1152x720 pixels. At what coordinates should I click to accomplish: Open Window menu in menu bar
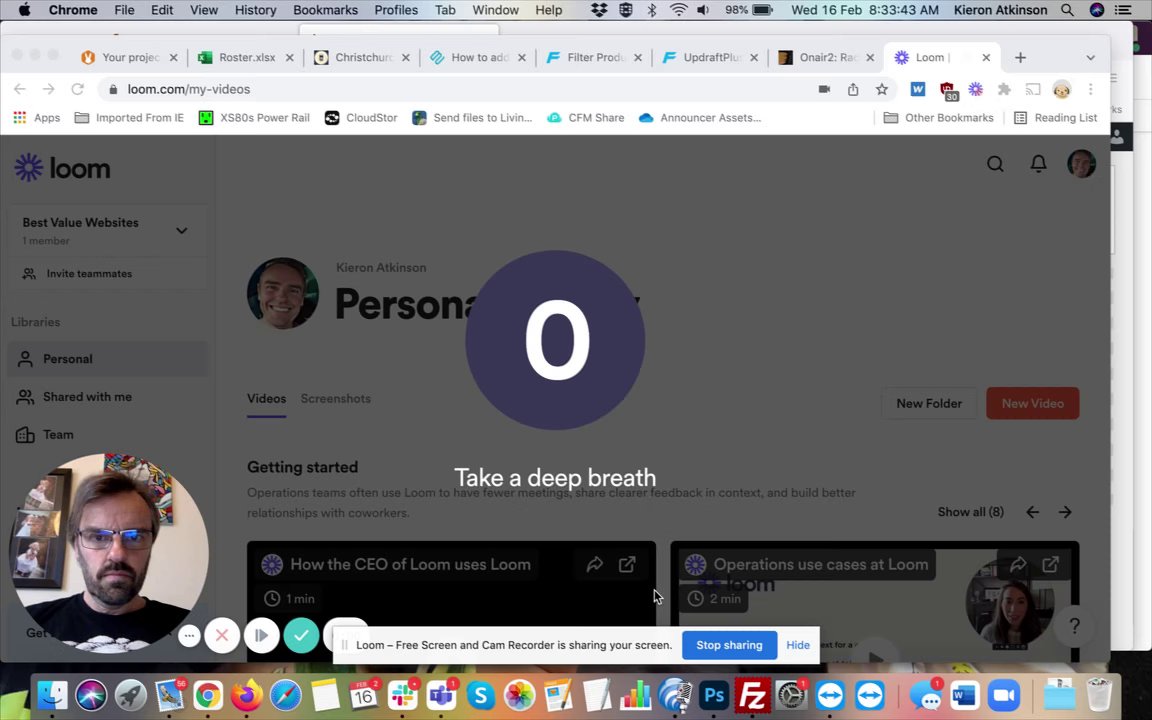tap(495, 10)
